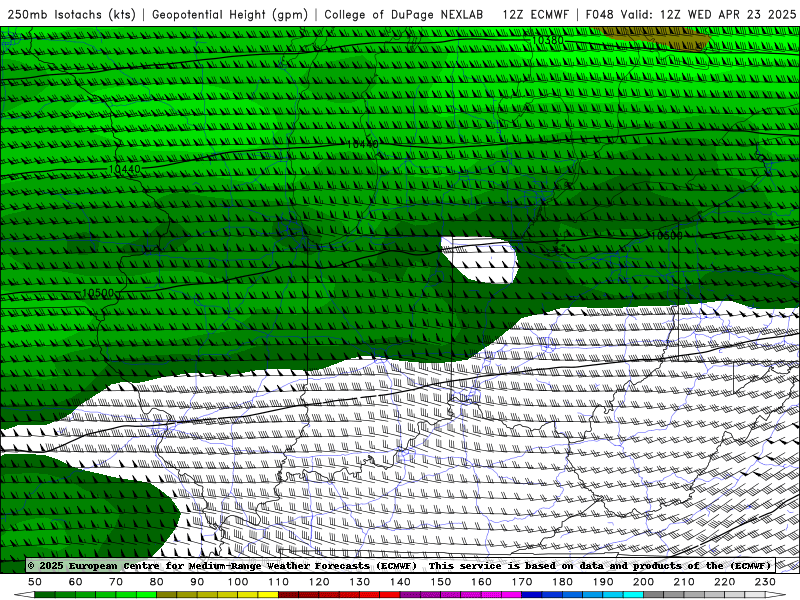This screenshot has width=800, height=600.
Task: Click the "Geopotential Height (gpm)" title text
Action: pos(230,15)
